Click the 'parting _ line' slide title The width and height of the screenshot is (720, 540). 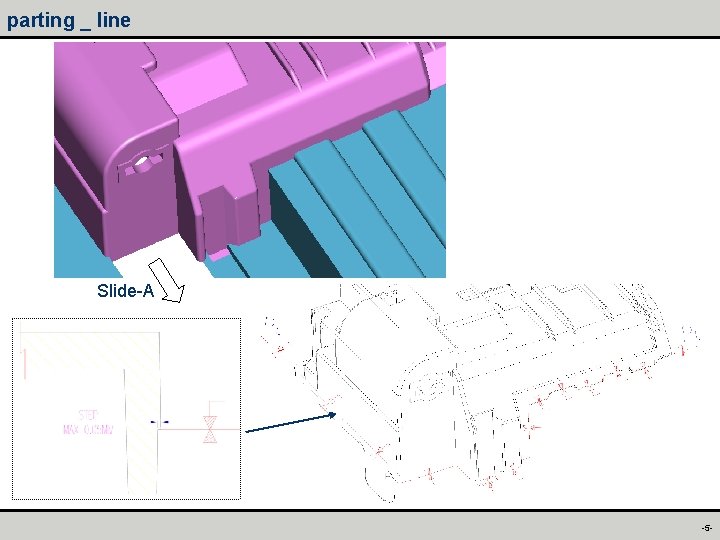tap(69, 20)
